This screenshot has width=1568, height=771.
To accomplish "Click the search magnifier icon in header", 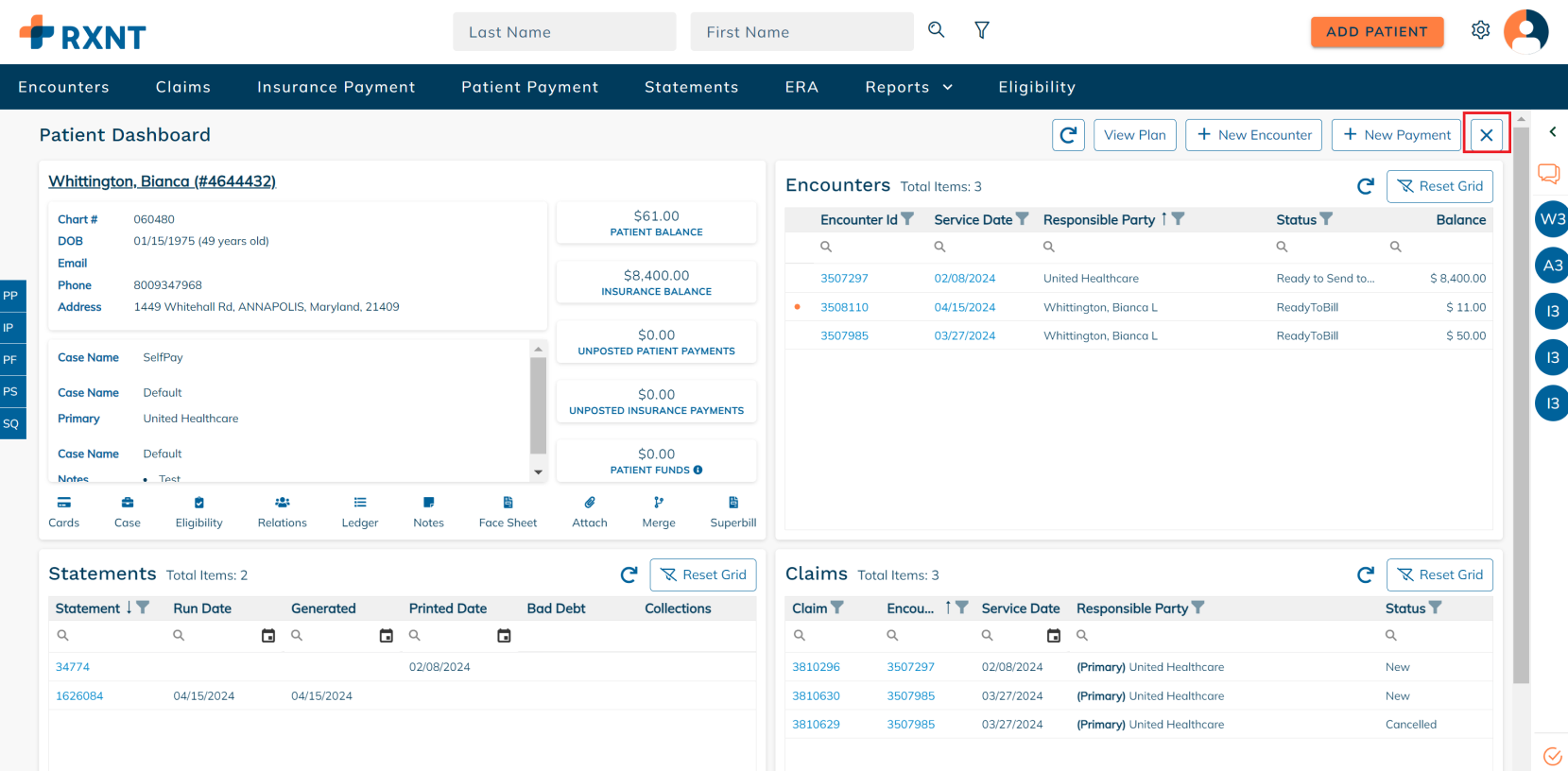I will (x=936, y=30).
